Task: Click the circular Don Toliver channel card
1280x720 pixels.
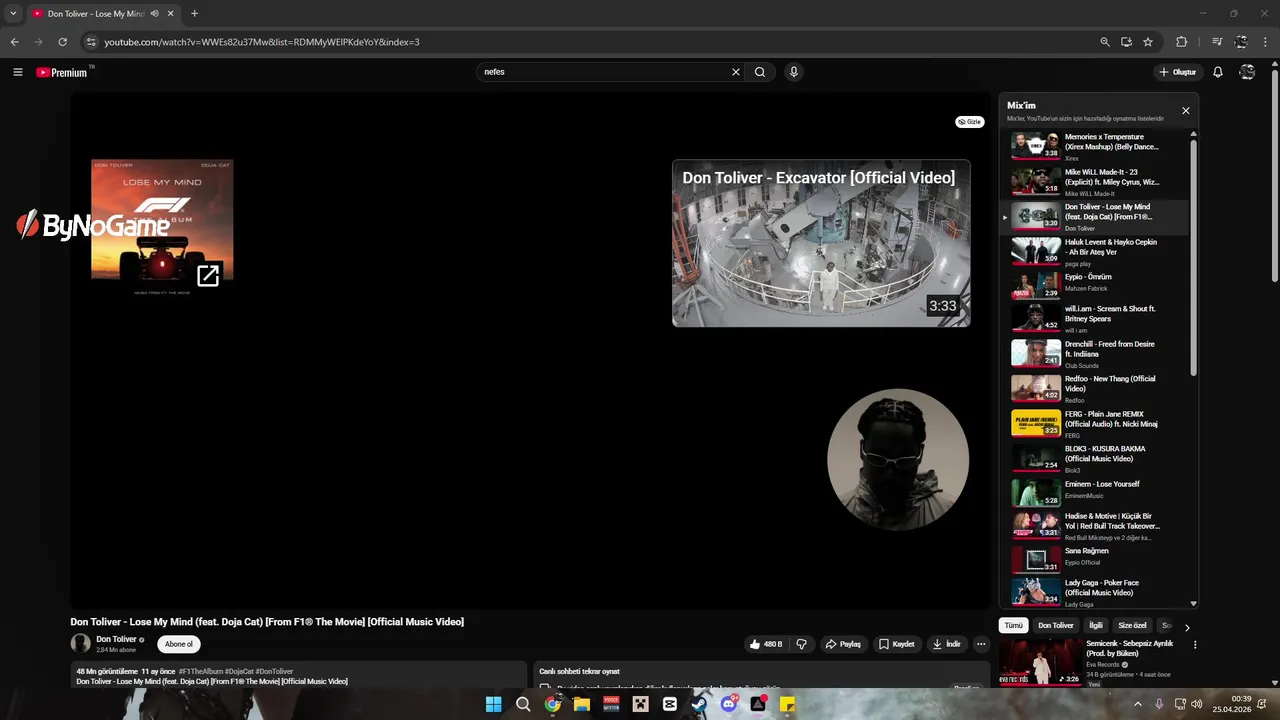Action: coord(898,459)
